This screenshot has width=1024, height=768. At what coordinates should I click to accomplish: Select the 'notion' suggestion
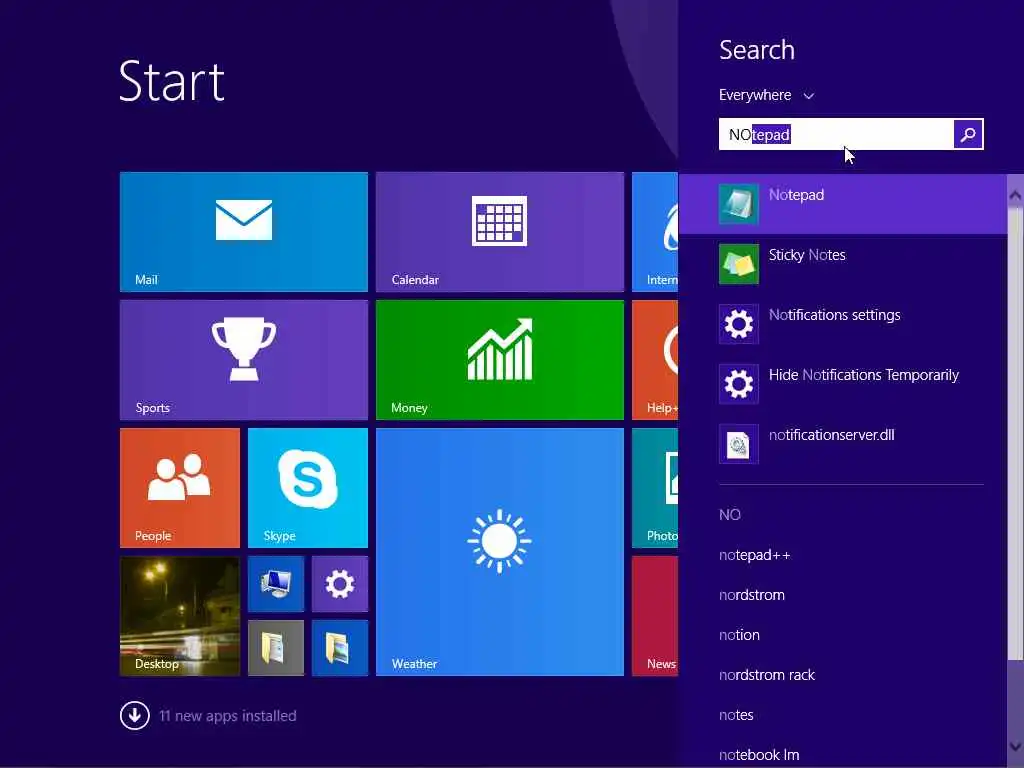pos(739,635)
